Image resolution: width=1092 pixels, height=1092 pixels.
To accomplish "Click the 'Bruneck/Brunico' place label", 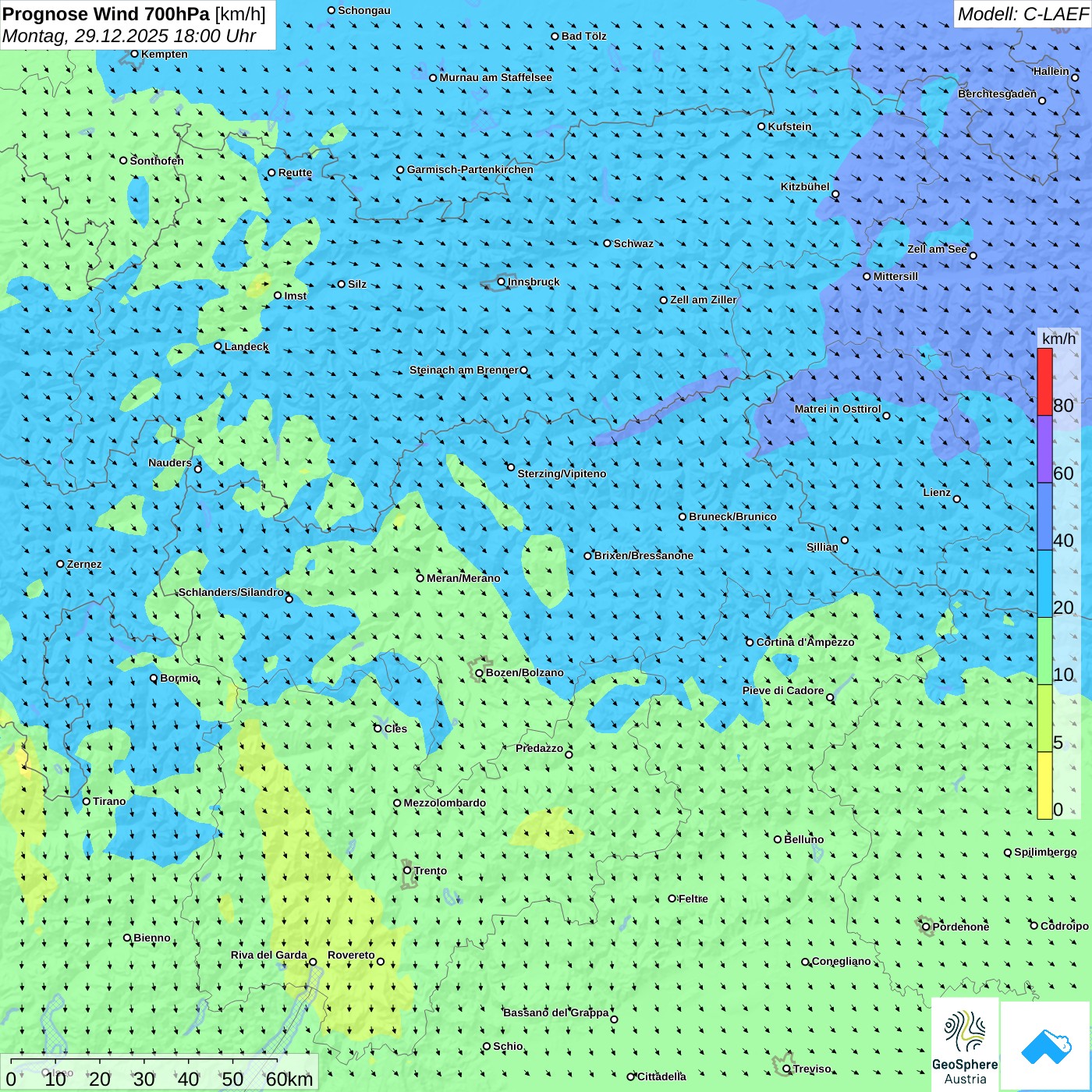I will click(x=732, y=516).
